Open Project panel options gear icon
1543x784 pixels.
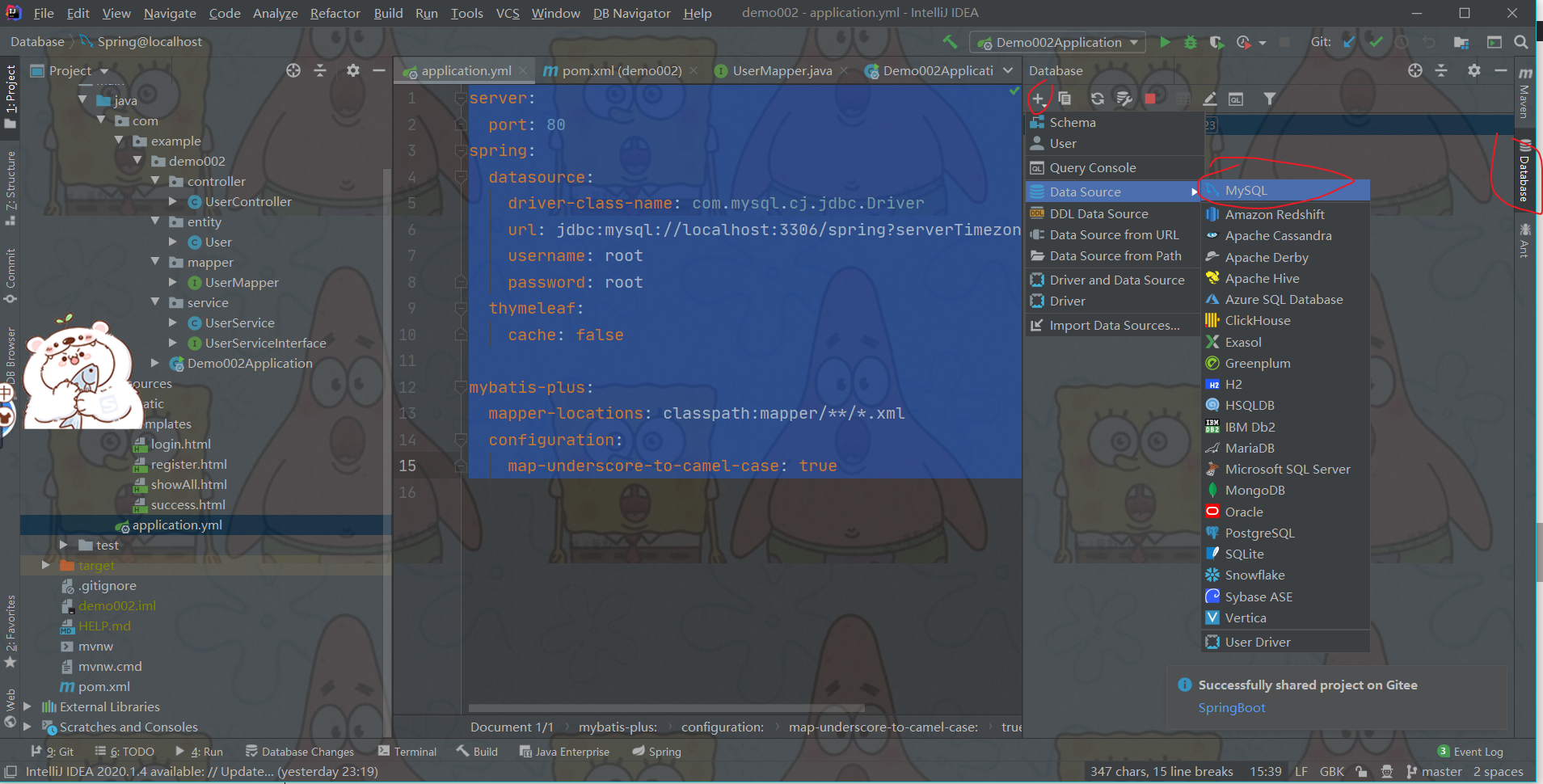(x=353, y=70)
